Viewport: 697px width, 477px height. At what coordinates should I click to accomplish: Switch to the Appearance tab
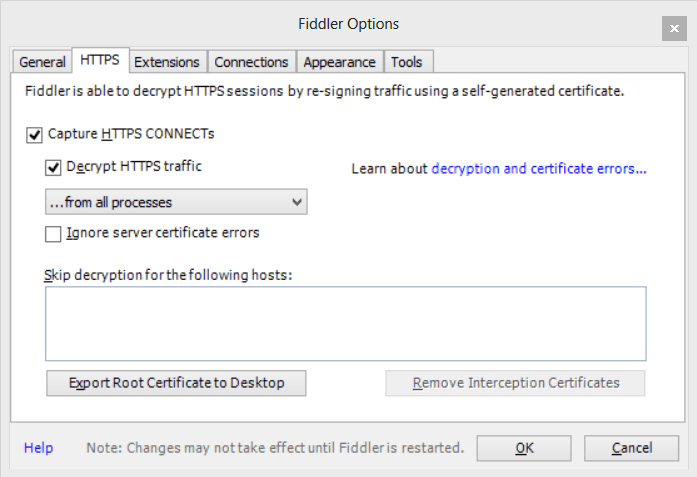(339, 62)
